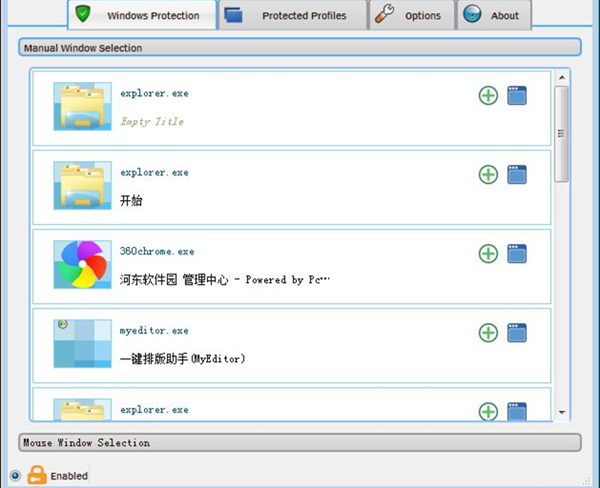Image resolution: width=600 pixels, height=488 pixels.
Task: Add myeditor.exe using green plus icon
Action: pyautogui.click(x=488, y=333)
